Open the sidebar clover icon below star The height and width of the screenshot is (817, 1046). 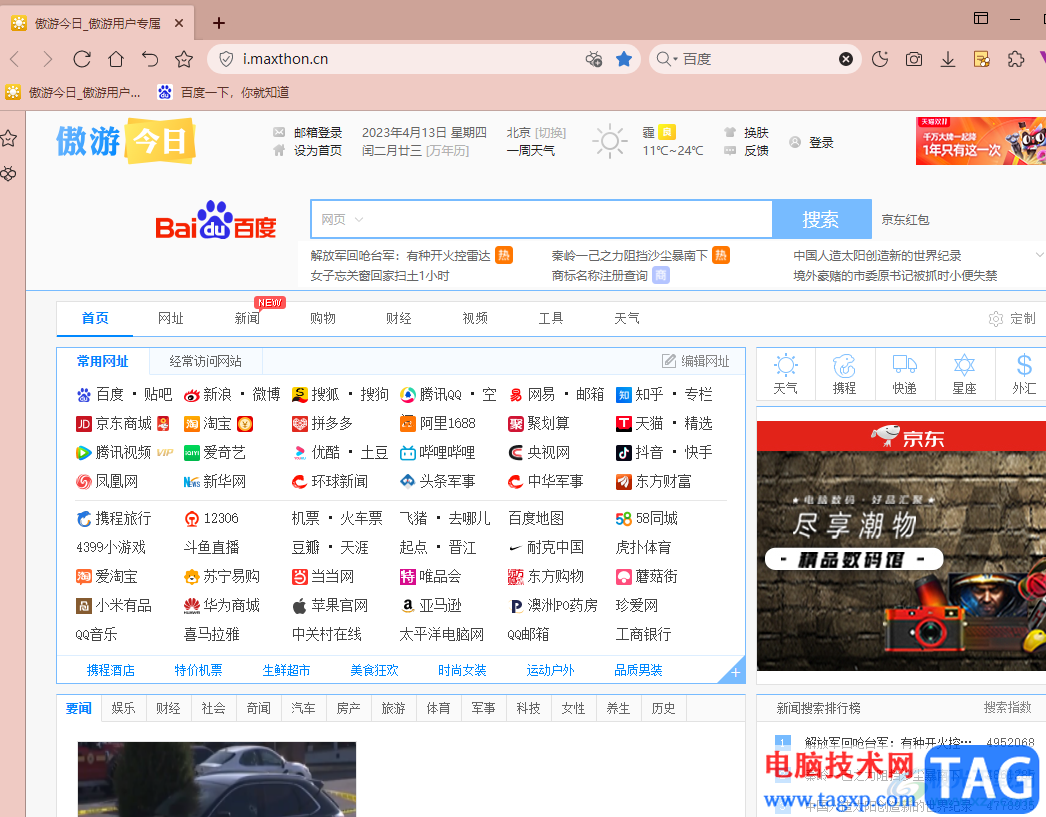tap(9, 174)
